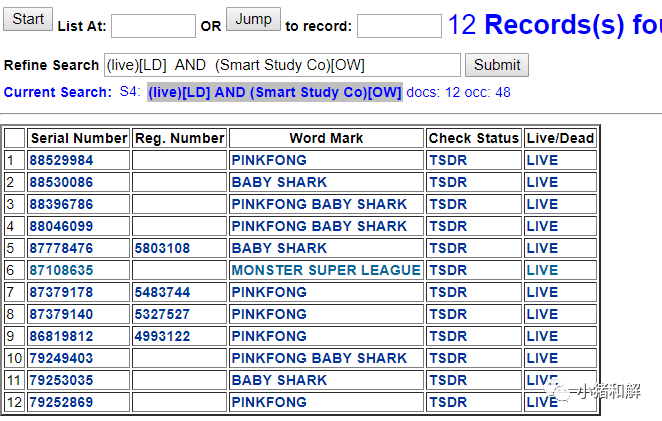Screen dimensions: 662x421
Task: Check TSDR status for serial 88529984
Action: point(448,160)
